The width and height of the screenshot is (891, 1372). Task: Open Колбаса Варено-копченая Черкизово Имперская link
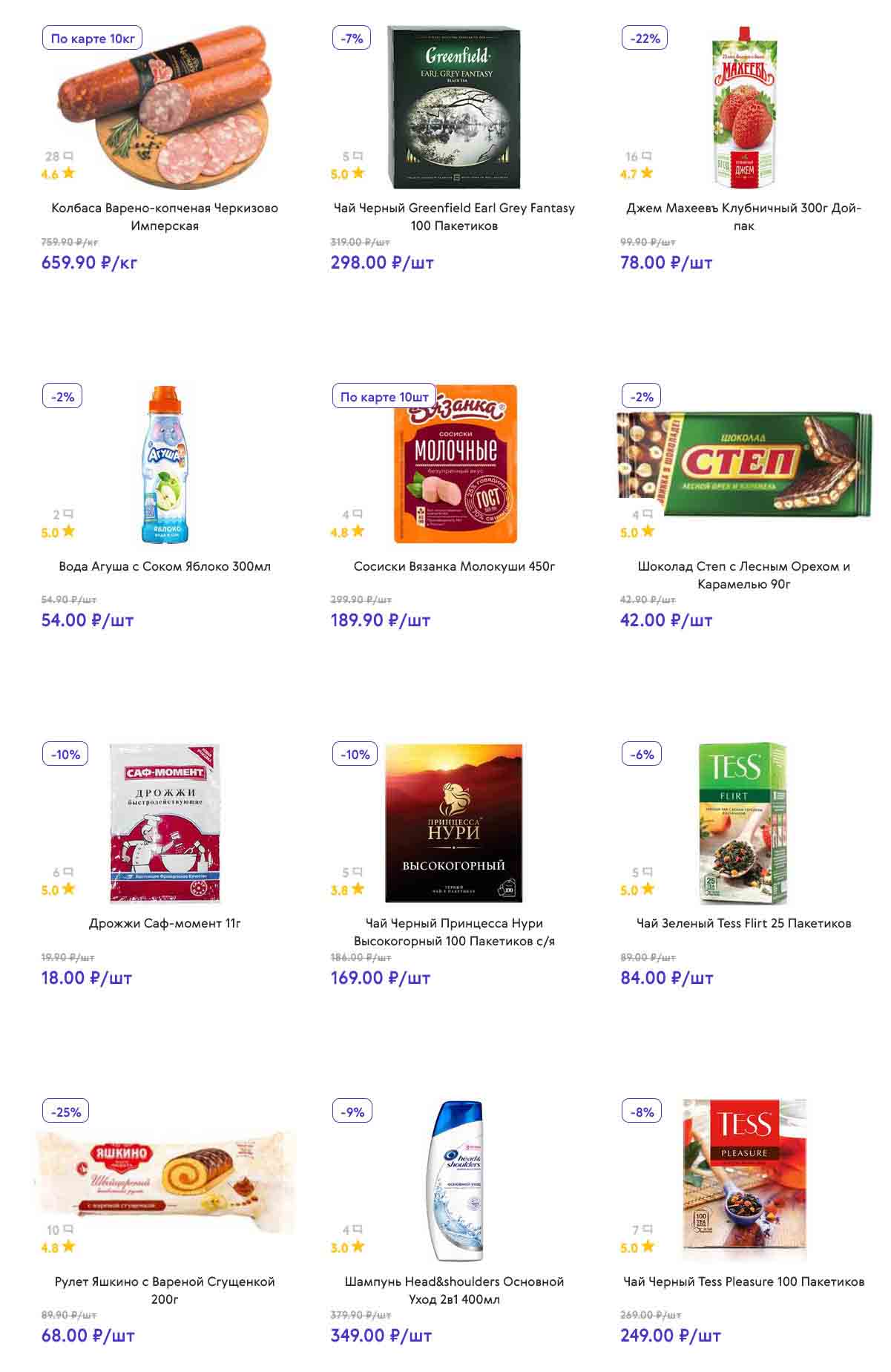coord(165,217)
